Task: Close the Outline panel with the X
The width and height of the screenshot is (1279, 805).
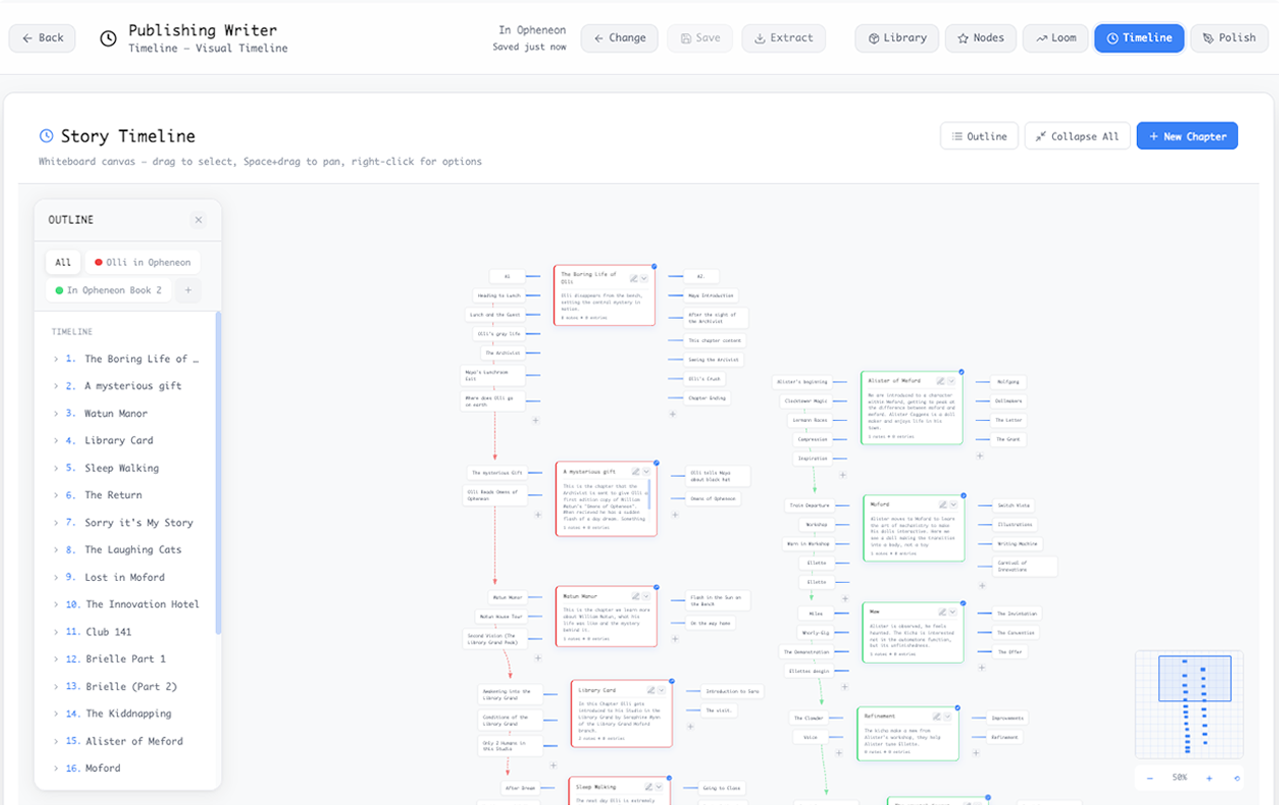Action: click(x=198, y=219)
